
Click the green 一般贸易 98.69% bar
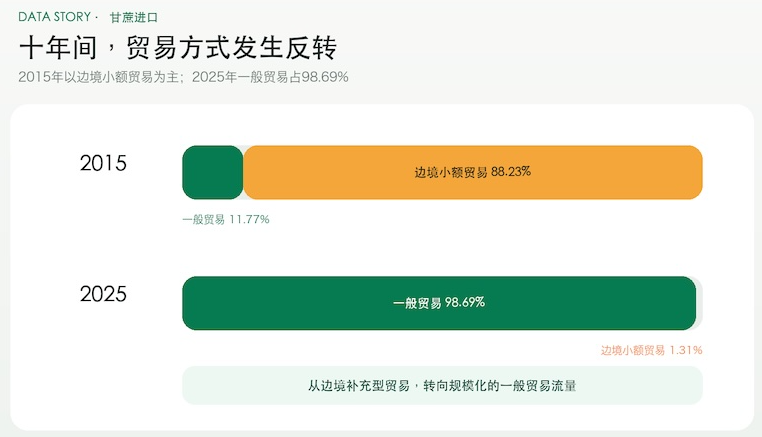tap(439, 303)
